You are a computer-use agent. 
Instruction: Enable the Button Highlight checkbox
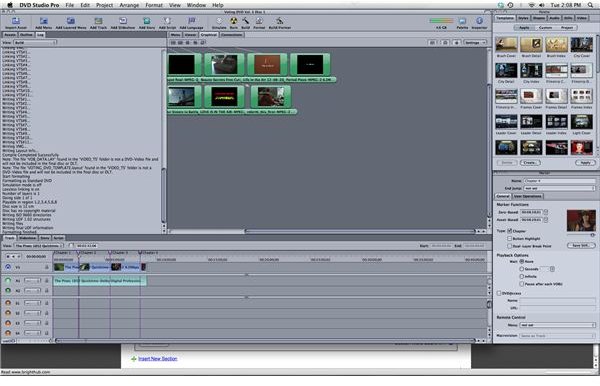click(x=509, y=238)
